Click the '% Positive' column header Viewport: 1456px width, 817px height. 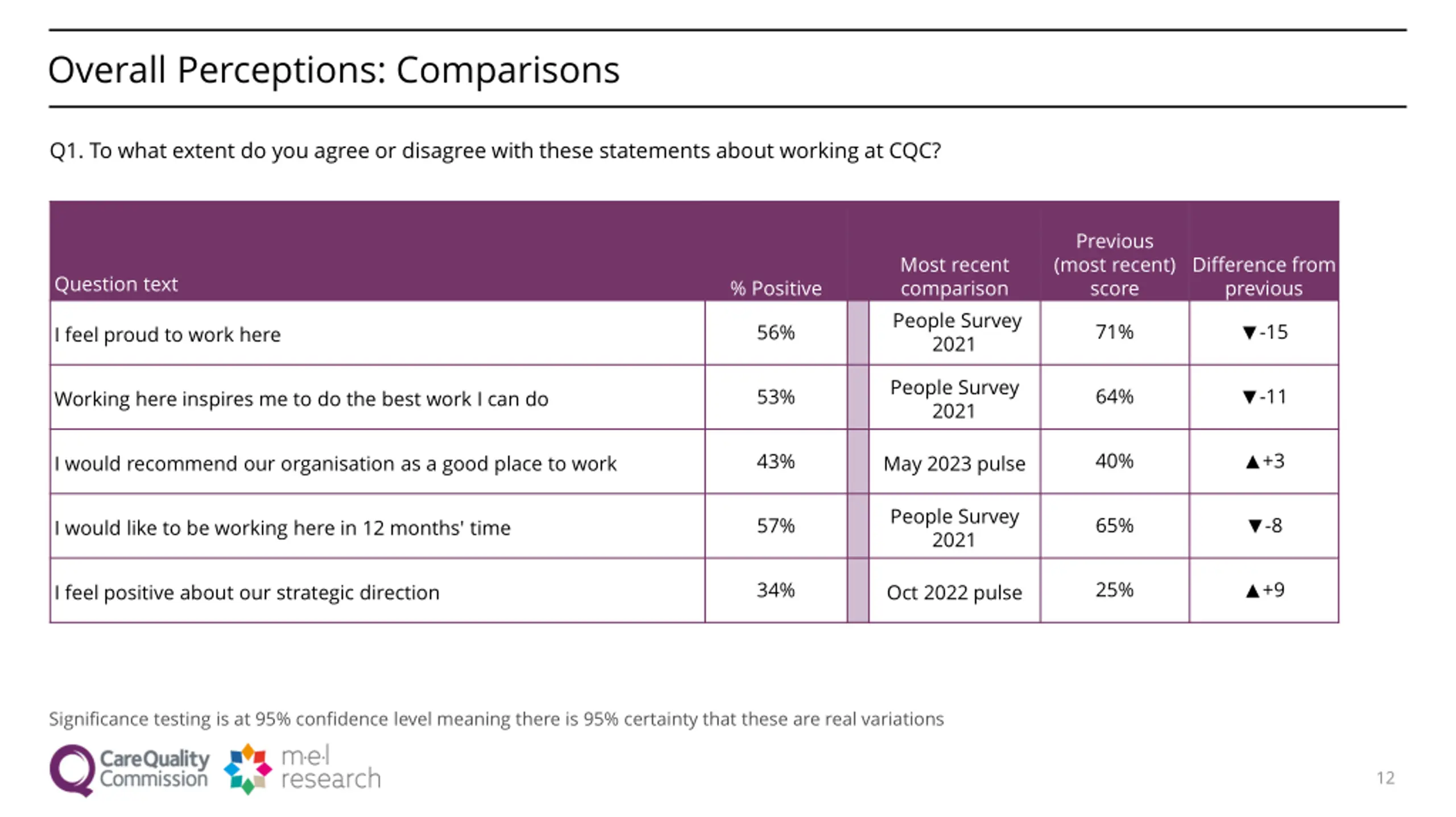[776, 288]
